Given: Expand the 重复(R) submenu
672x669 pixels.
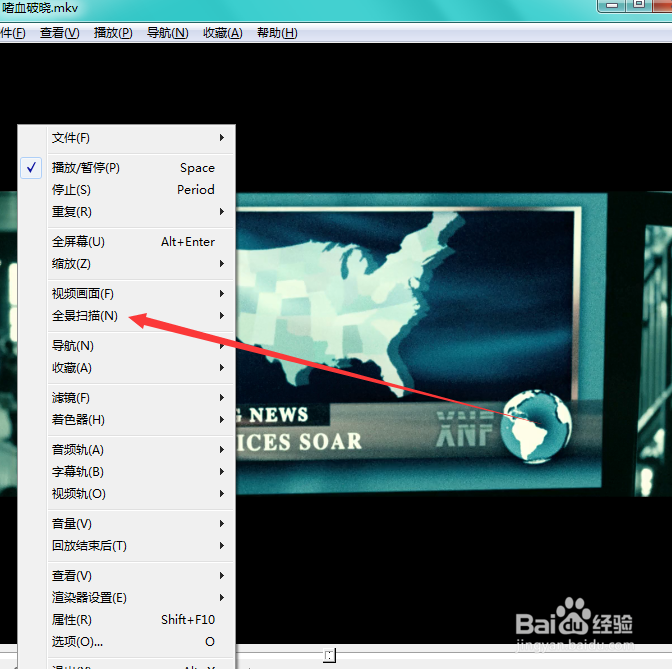Looking at the screenshot, I should coord(140,212).
